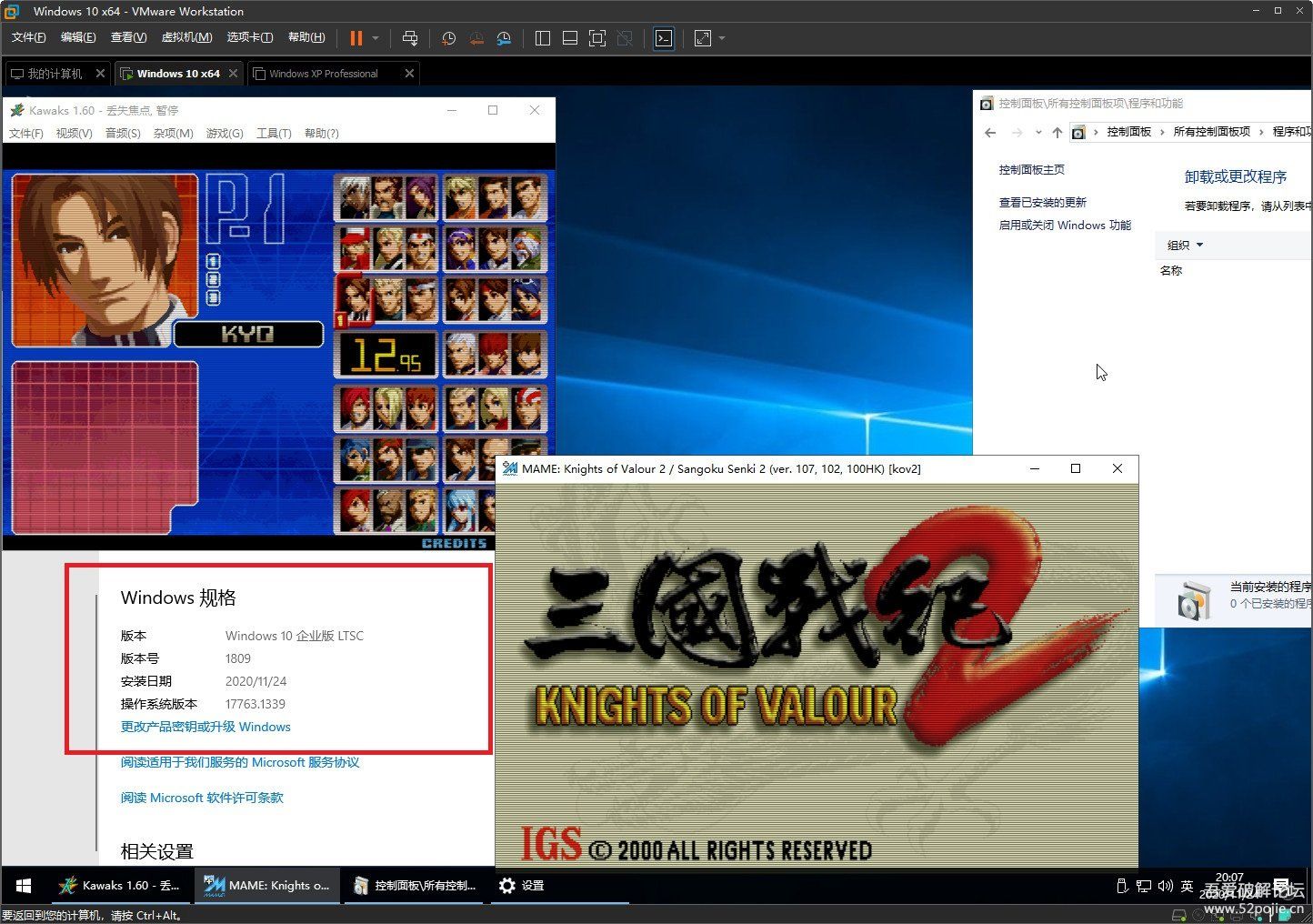Image resolution: width=1313 pixels, height=924 pixels.
Task: Click the Unity mode toolbar icon
Action: click(625, 38)
